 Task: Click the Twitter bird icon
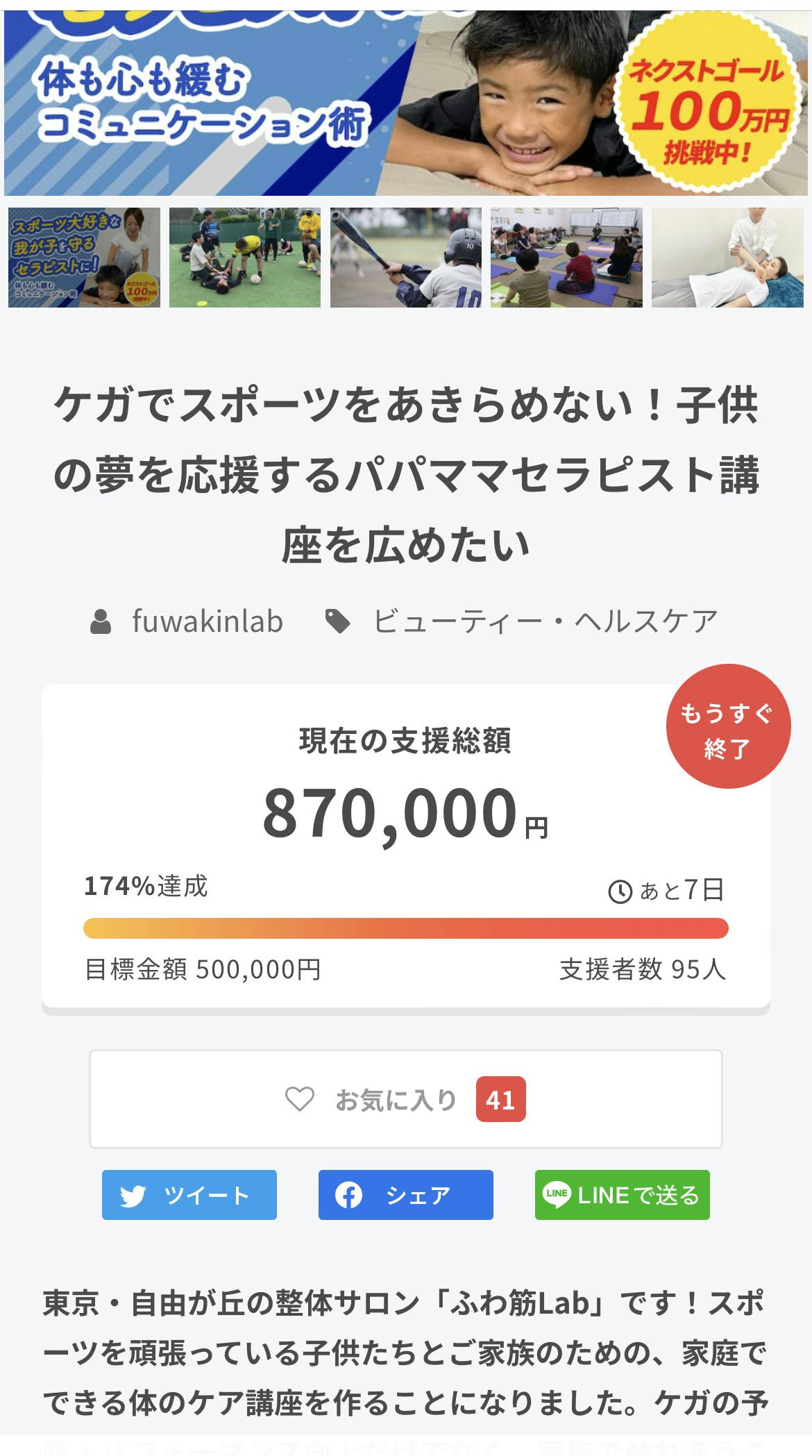[x=133, y=1196]
